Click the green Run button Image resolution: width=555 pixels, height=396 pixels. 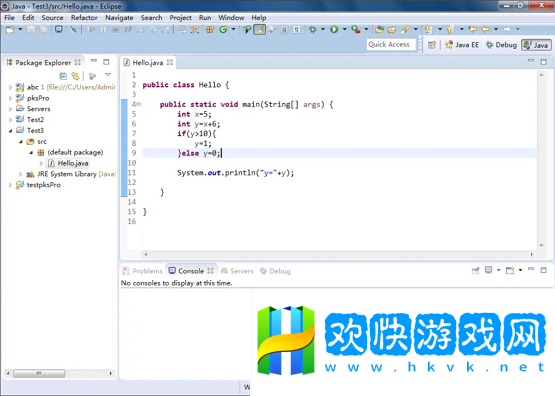[x=334, y=30]
